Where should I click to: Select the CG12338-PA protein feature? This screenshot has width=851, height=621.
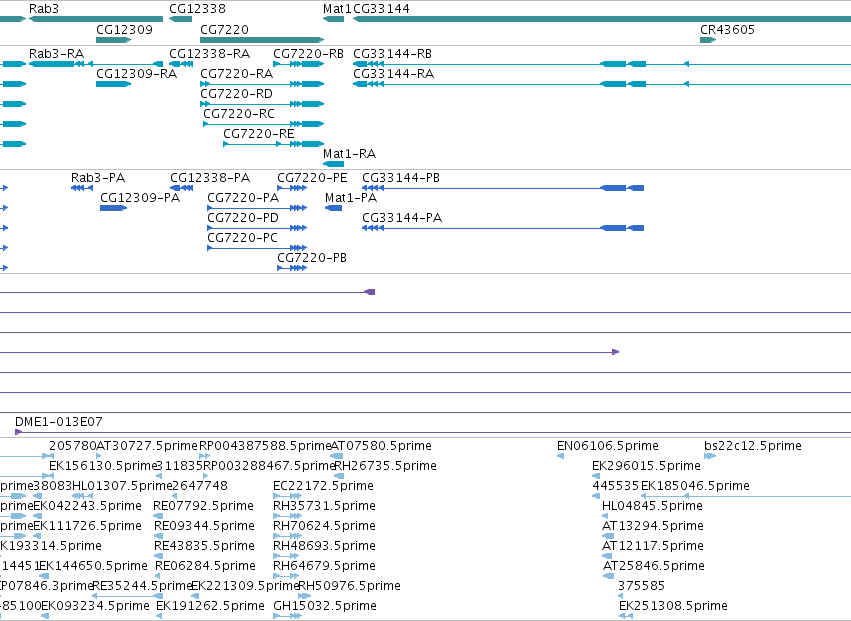(182, 188)
